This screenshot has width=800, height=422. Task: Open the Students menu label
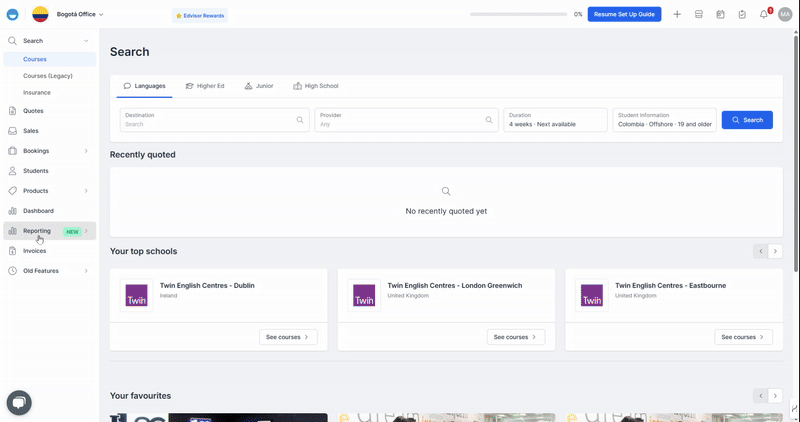tap(36, 171)
